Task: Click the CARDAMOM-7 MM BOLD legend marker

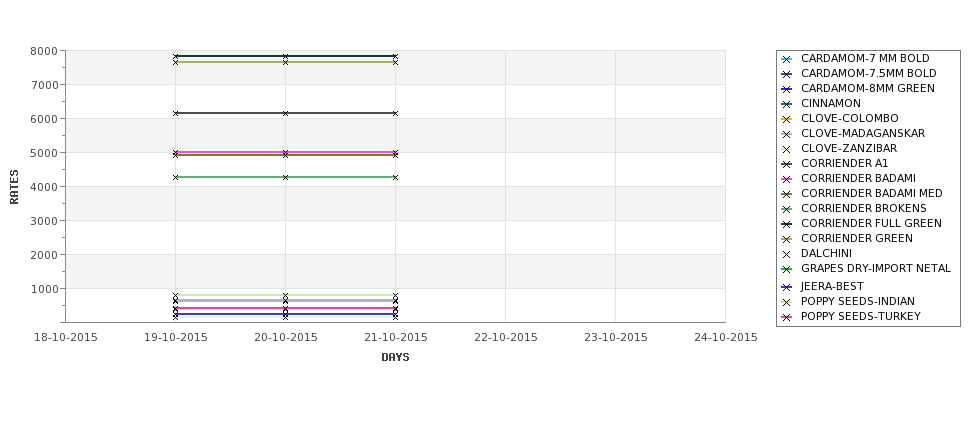Action: 787,60
